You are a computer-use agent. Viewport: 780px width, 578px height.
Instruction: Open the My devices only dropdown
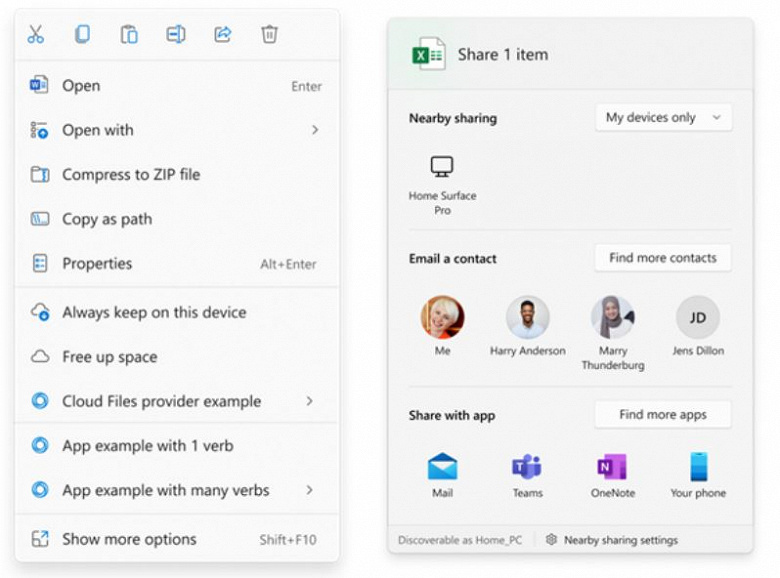coord(663,117)
